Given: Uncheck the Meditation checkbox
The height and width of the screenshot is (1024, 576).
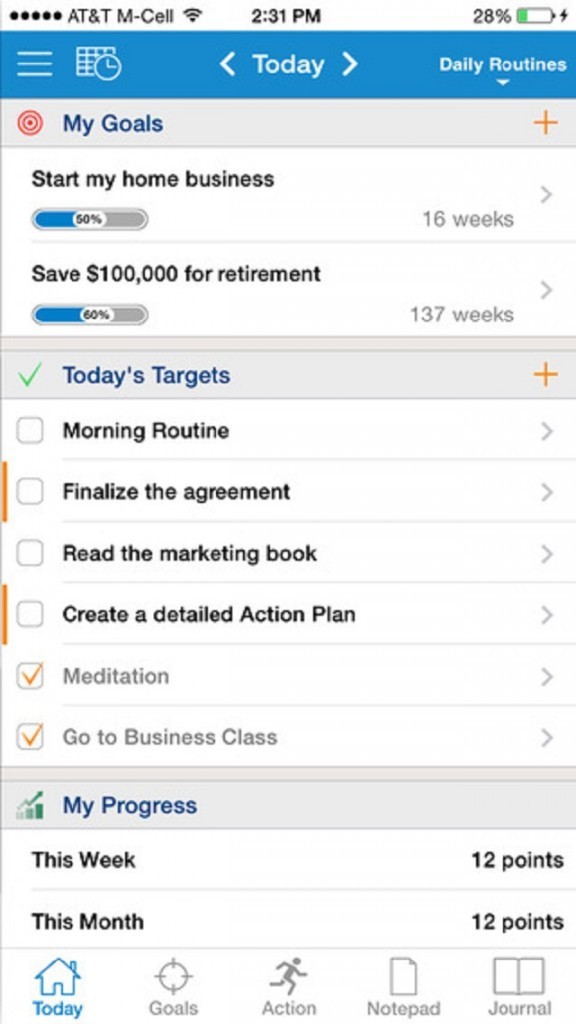Looking at the screenshot, I should tap(30, 676).
